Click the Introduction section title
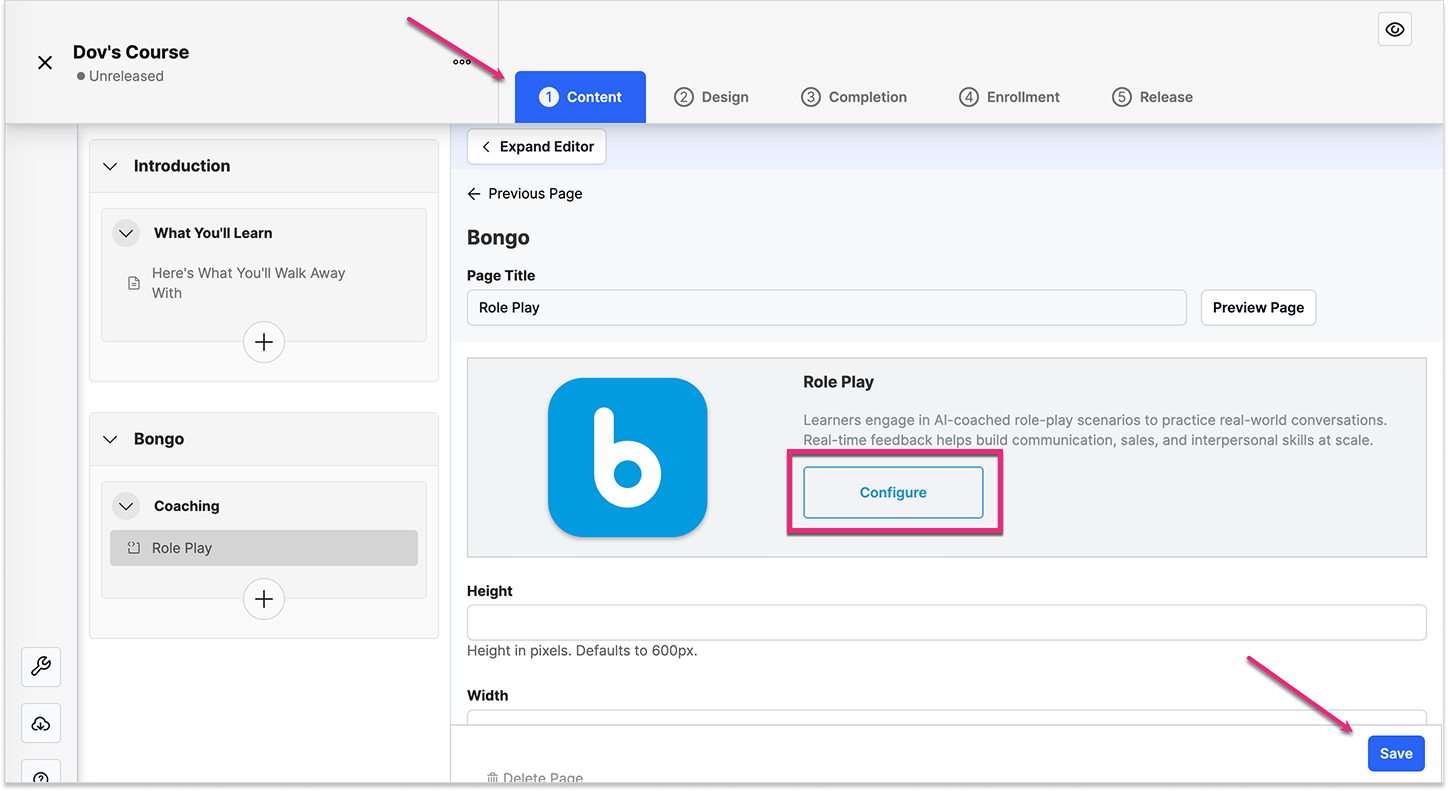Viewport: 1448px width, 791px height. [182, 166]
